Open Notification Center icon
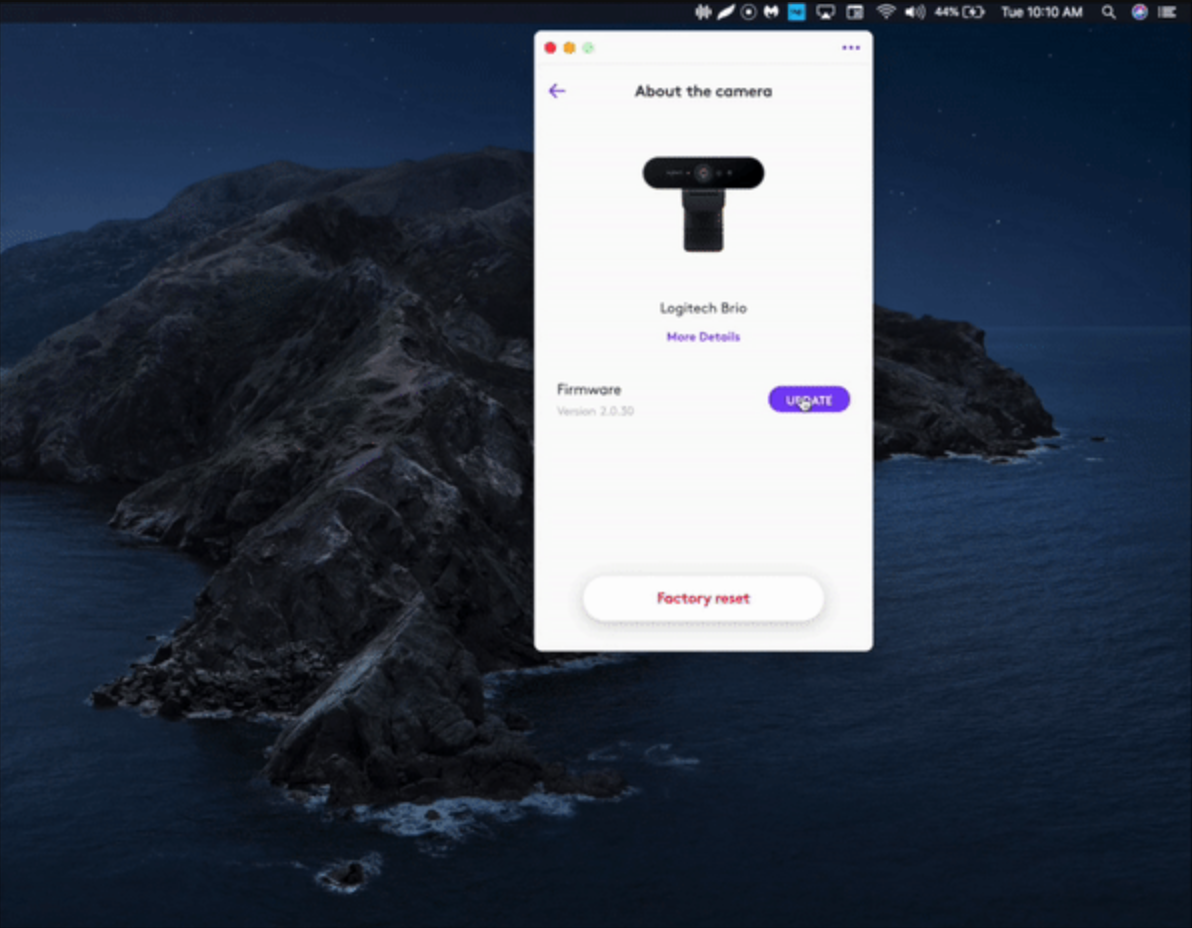 point(1167,11)
